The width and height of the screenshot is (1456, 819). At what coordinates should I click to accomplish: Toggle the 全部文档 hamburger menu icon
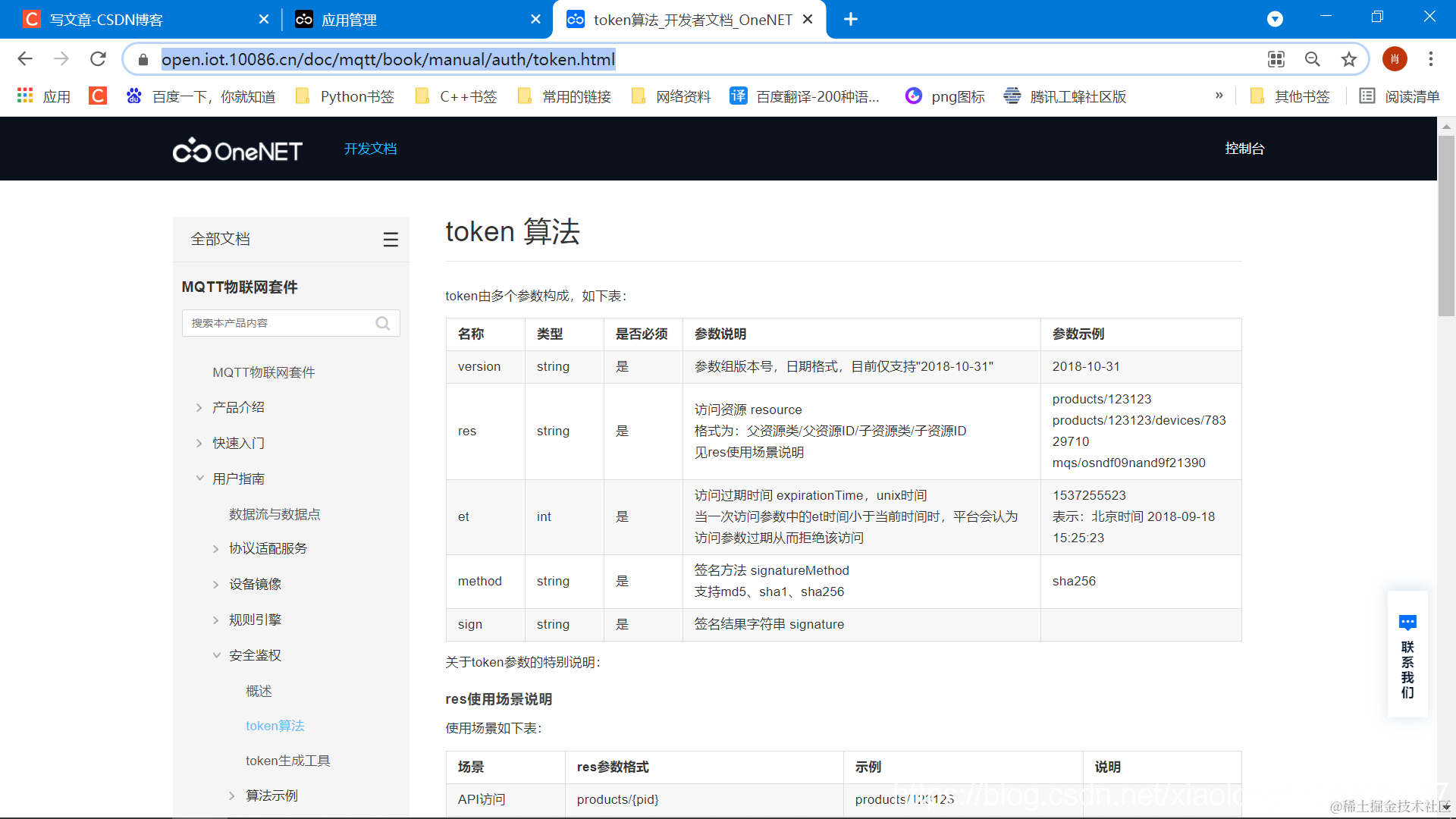(x=391, y=240)
